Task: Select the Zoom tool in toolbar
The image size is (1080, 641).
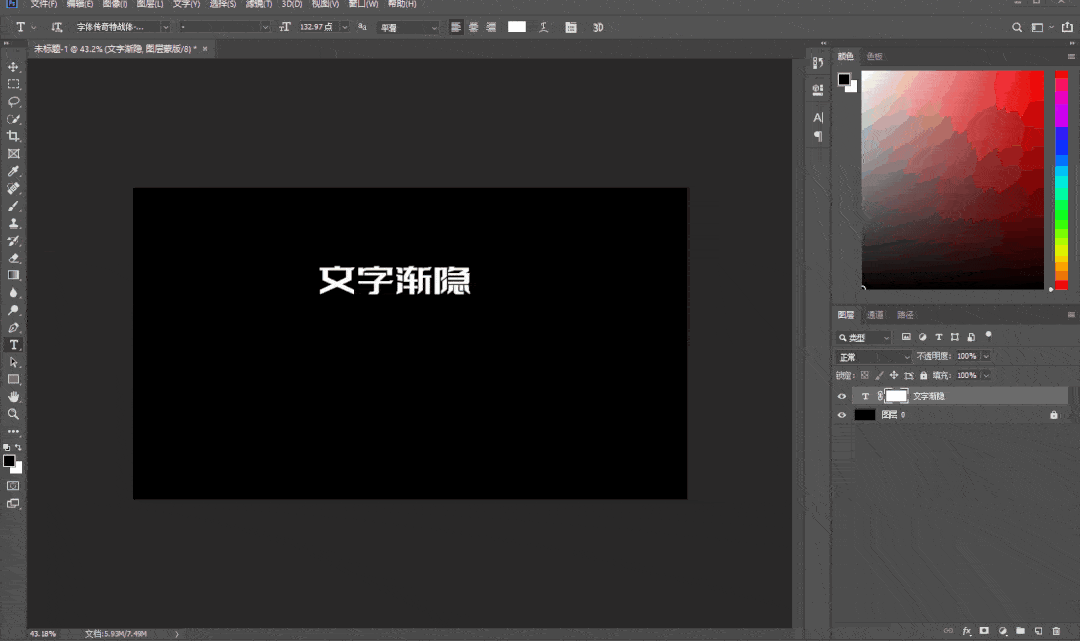Action: 14,414
